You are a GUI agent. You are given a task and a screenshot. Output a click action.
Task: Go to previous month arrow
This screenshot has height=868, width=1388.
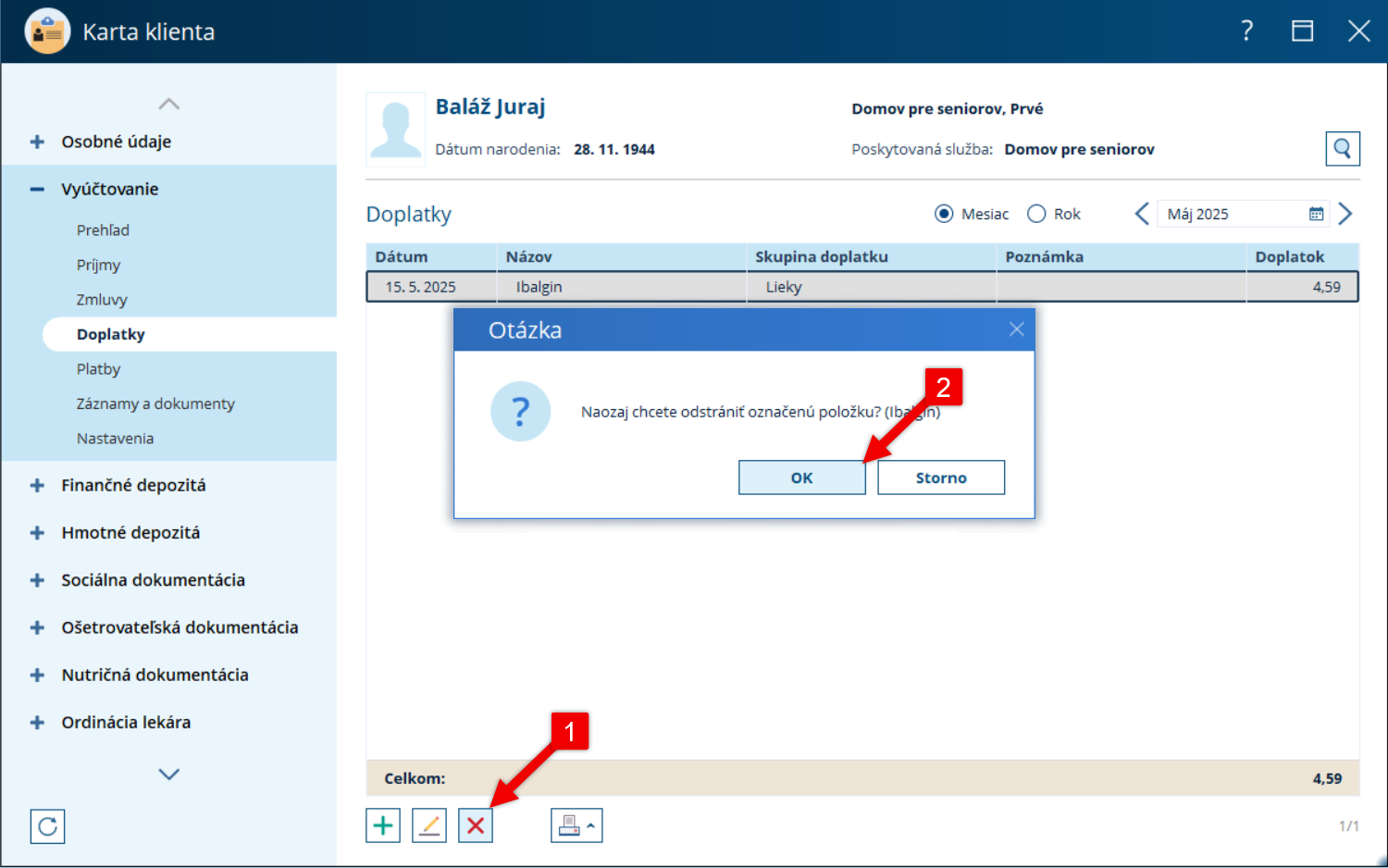[1142, 214]
